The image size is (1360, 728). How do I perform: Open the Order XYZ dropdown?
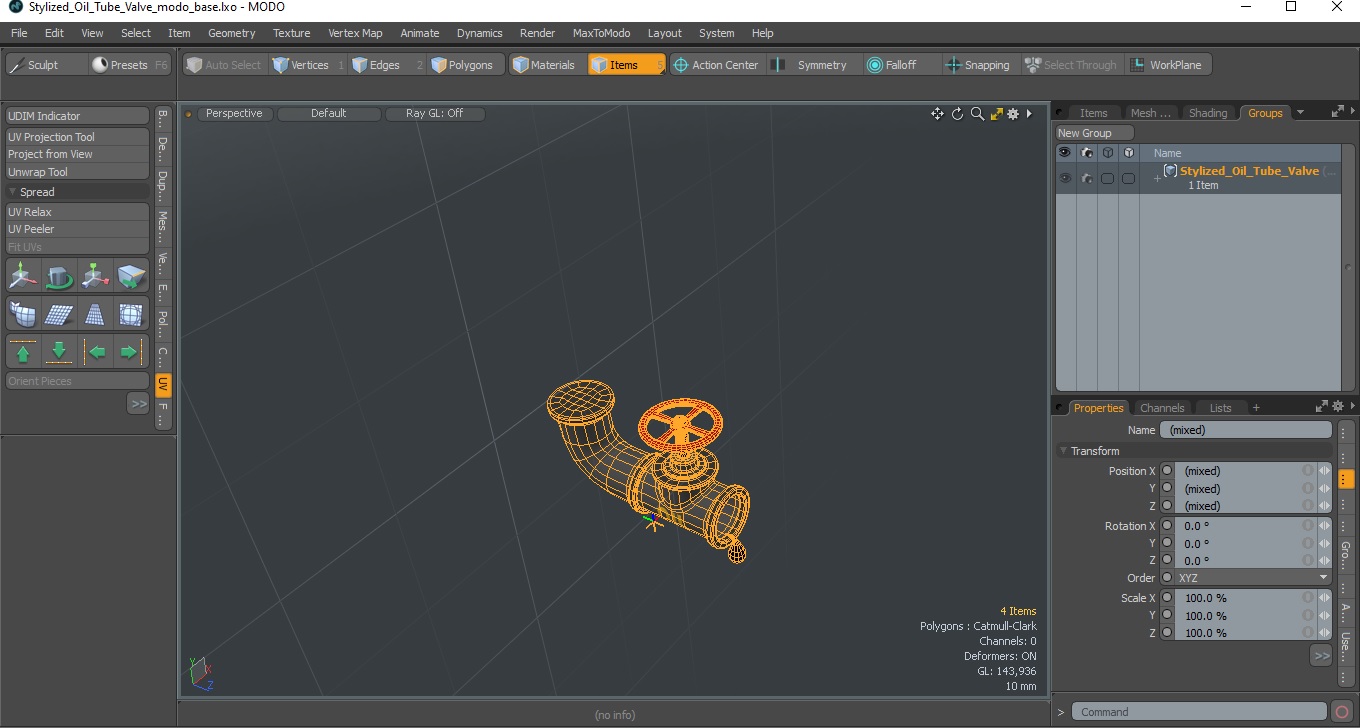pyautogui.click(x=1254, y=578)
